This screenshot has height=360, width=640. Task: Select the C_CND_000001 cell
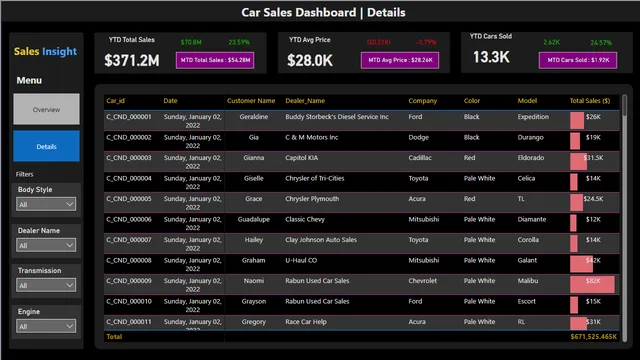click(129, 117)
